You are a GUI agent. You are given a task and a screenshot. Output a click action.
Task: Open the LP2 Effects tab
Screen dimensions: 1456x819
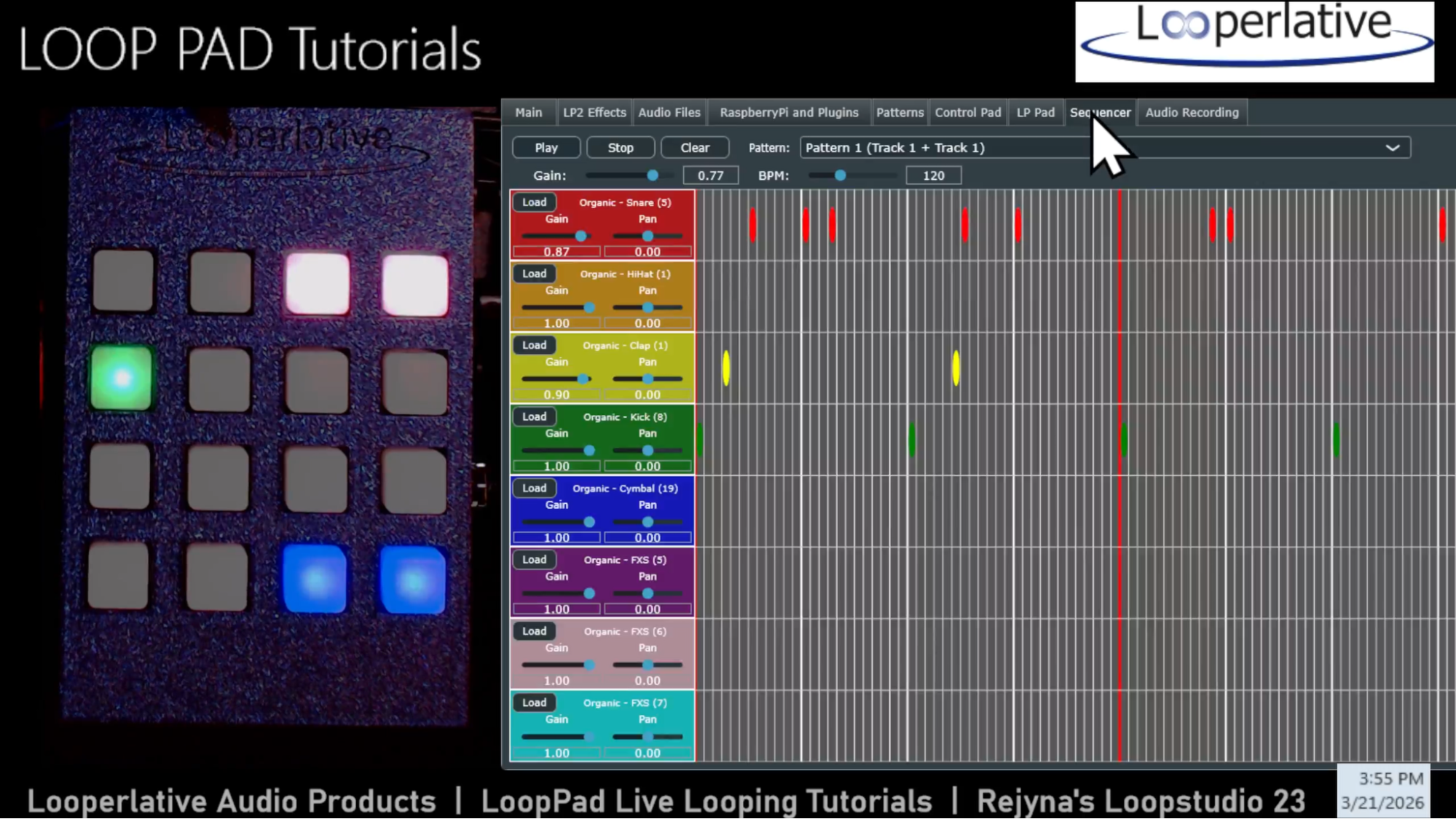tap(594, 112)
